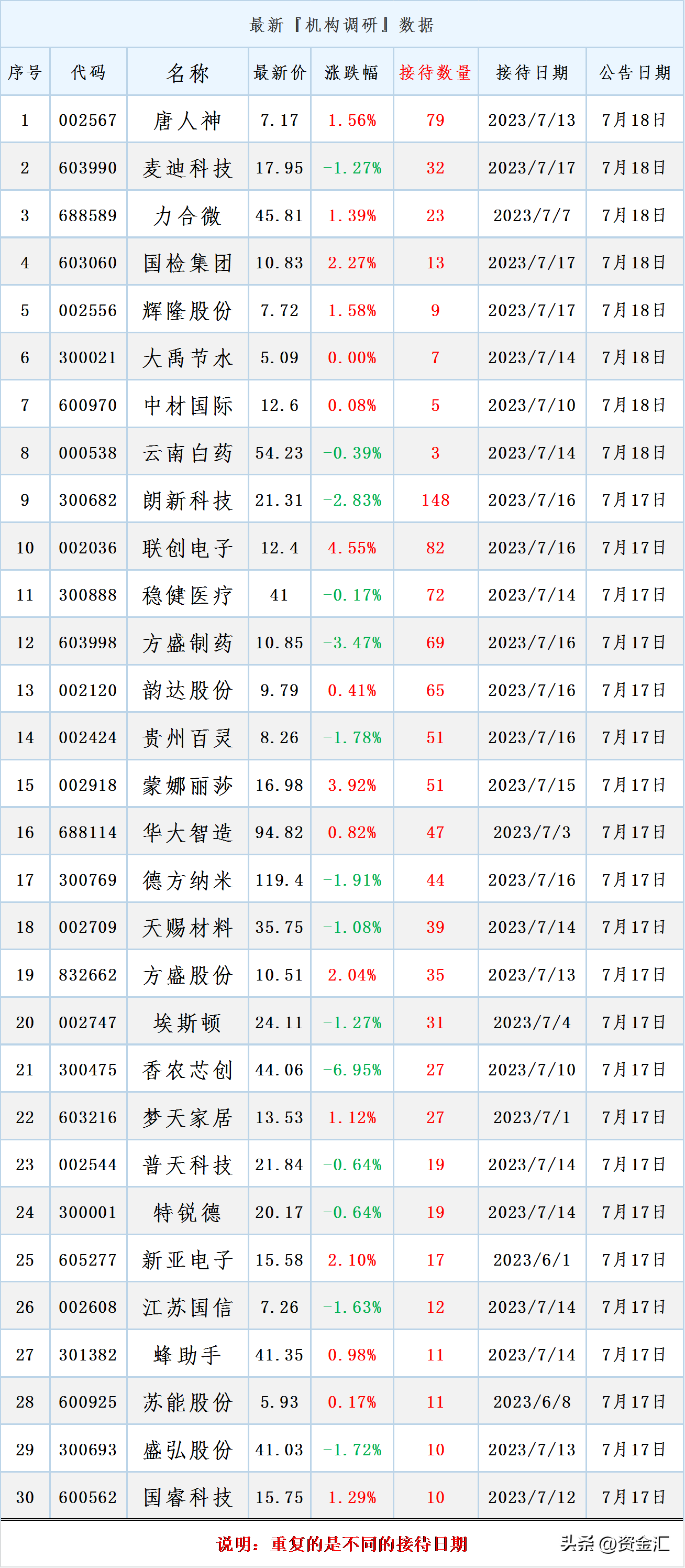This screenshot has width=685, height=1568.
Task: Click stock code 300888
Action: (x=88, y=595)
